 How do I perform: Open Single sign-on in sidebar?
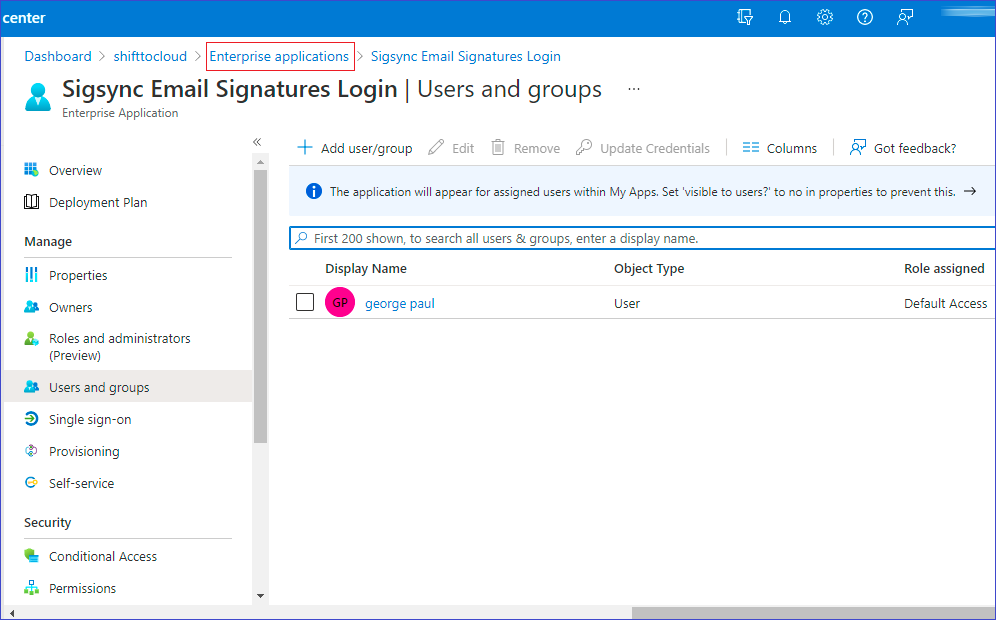pyautogui.click(x=90, y=420)
